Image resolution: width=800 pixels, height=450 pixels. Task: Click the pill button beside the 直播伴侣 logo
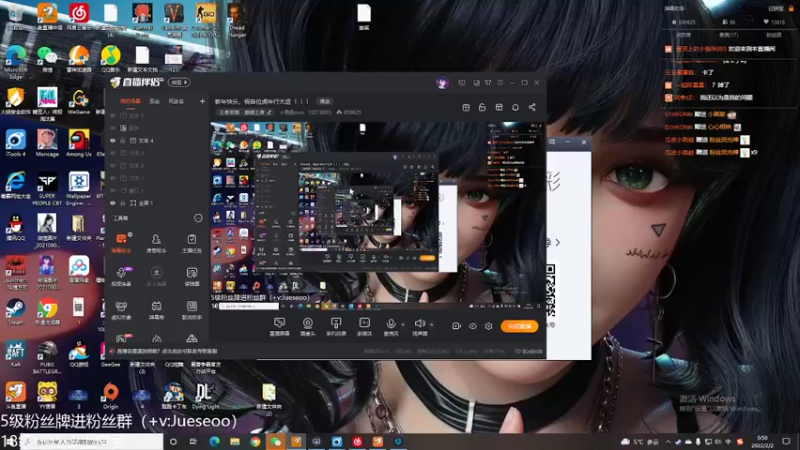tap(180, 82)
